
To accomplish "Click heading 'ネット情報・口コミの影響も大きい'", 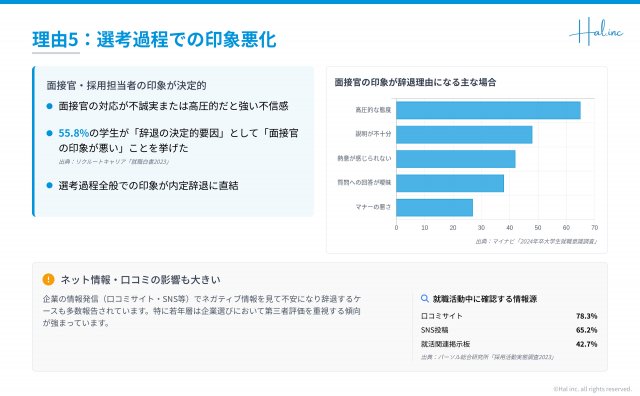I will pos(140,280).
